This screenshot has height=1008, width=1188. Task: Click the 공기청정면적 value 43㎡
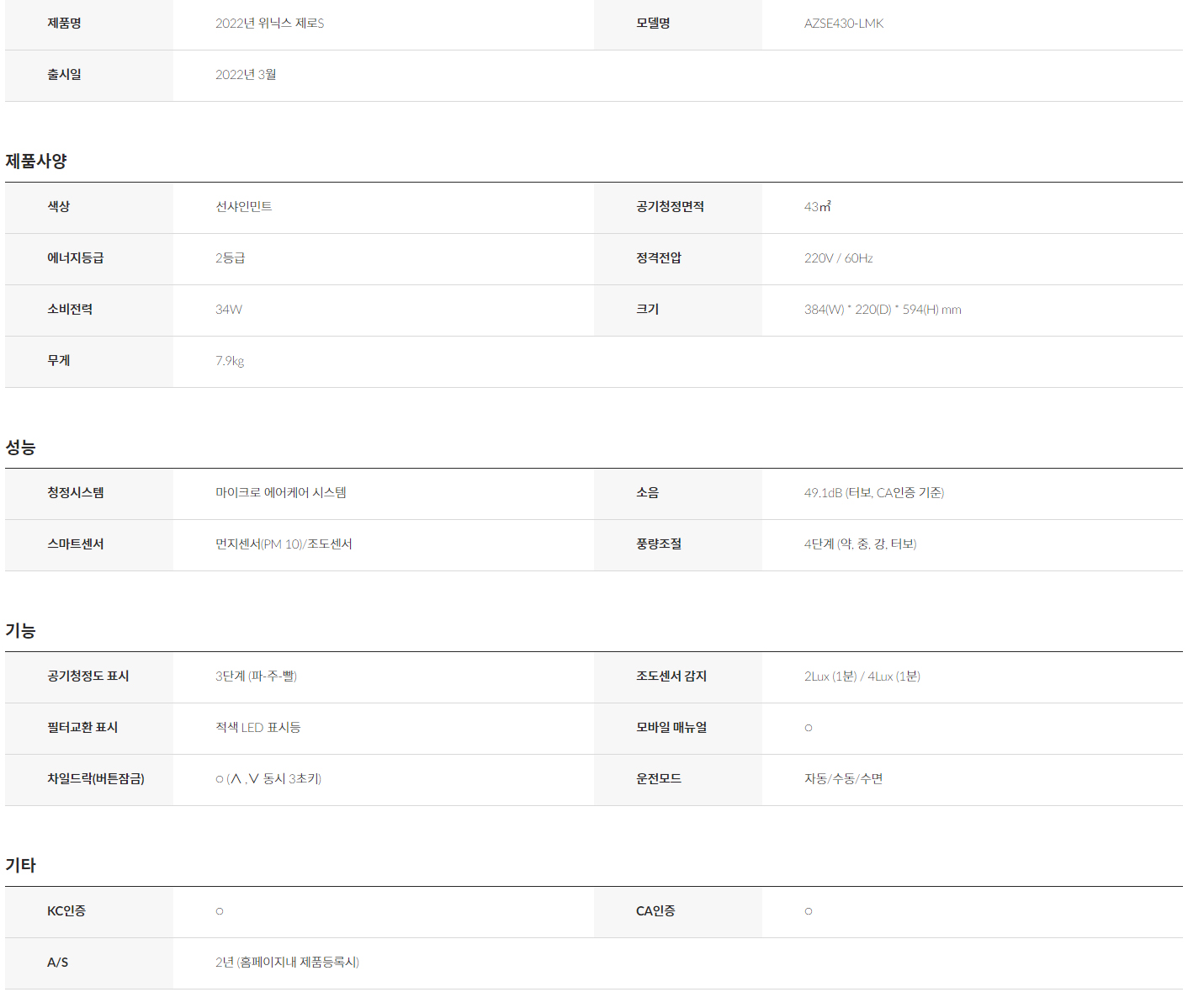click(x=817, y=207)
